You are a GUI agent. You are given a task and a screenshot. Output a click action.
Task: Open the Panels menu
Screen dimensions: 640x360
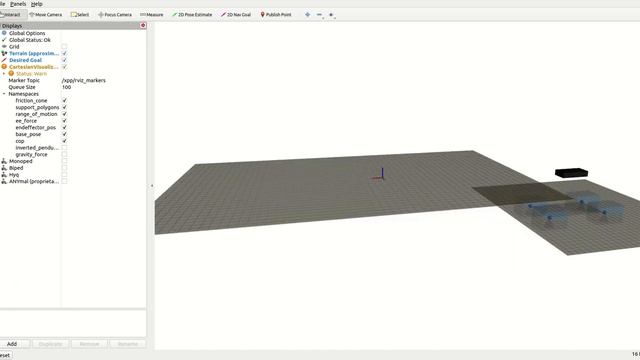coord(18,4)
